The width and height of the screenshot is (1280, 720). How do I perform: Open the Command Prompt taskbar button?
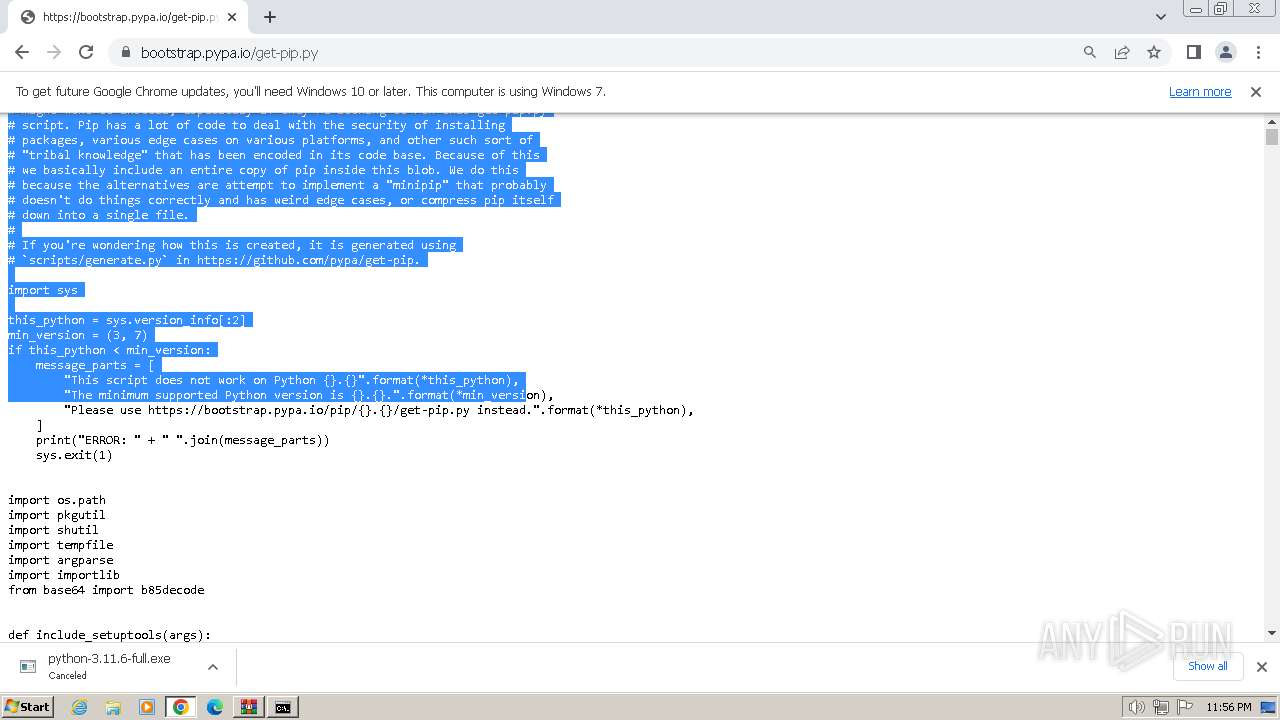click(x=283, y=707)
